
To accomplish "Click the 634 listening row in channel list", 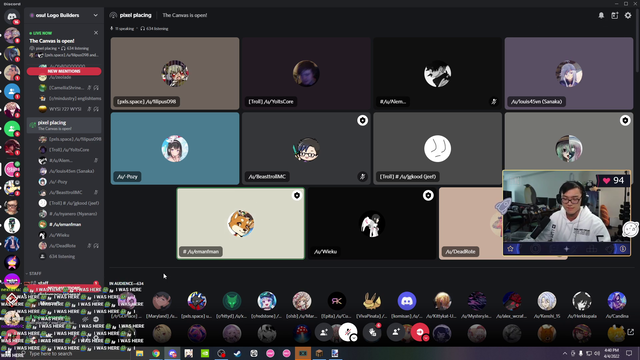I will [65, 256].
